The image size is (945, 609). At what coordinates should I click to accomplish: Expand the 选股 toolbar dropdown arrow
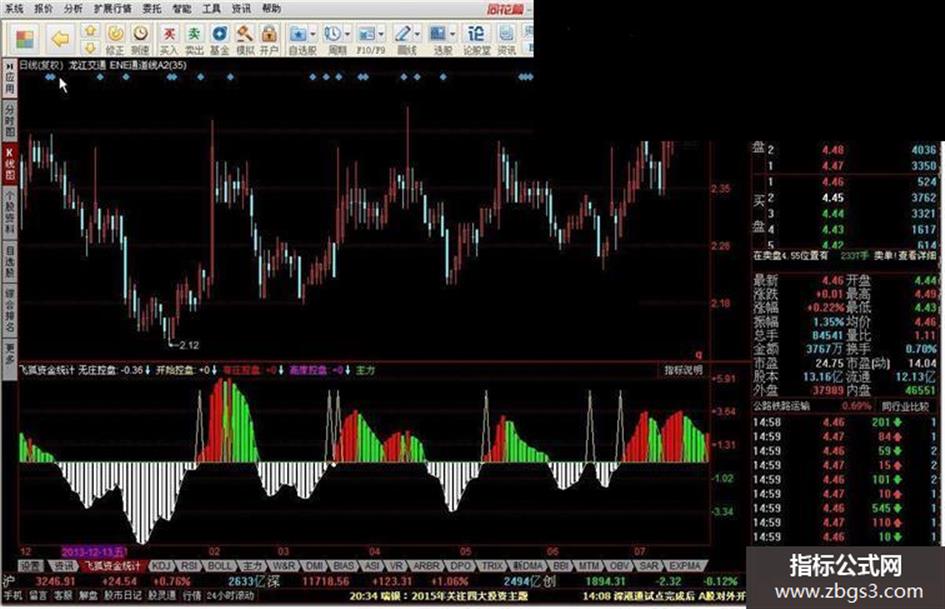[x=452, y=34]
